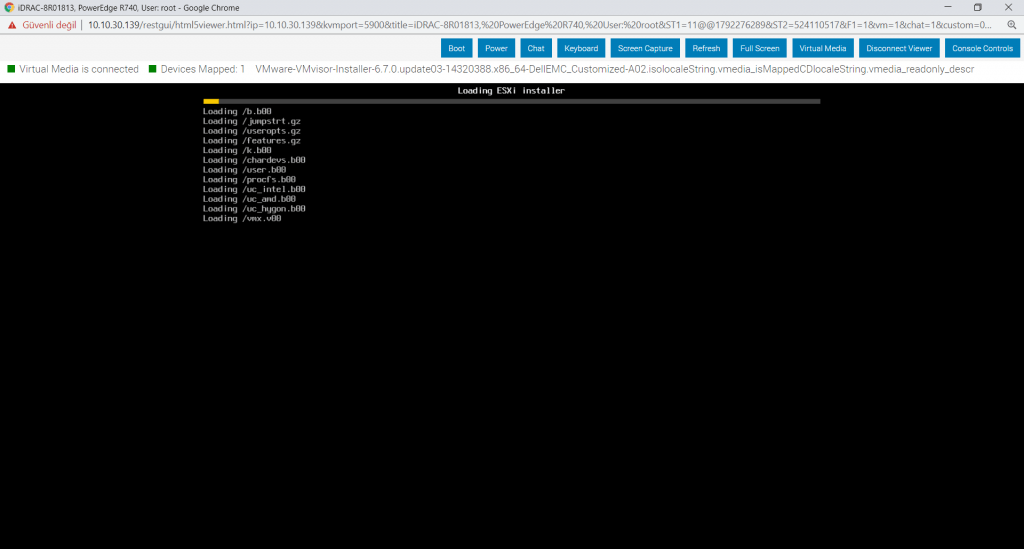The width and height of the screenshot is (1024, 549).
Task: Click the Chrome logo in title bar
Action: tap(9, 7)
